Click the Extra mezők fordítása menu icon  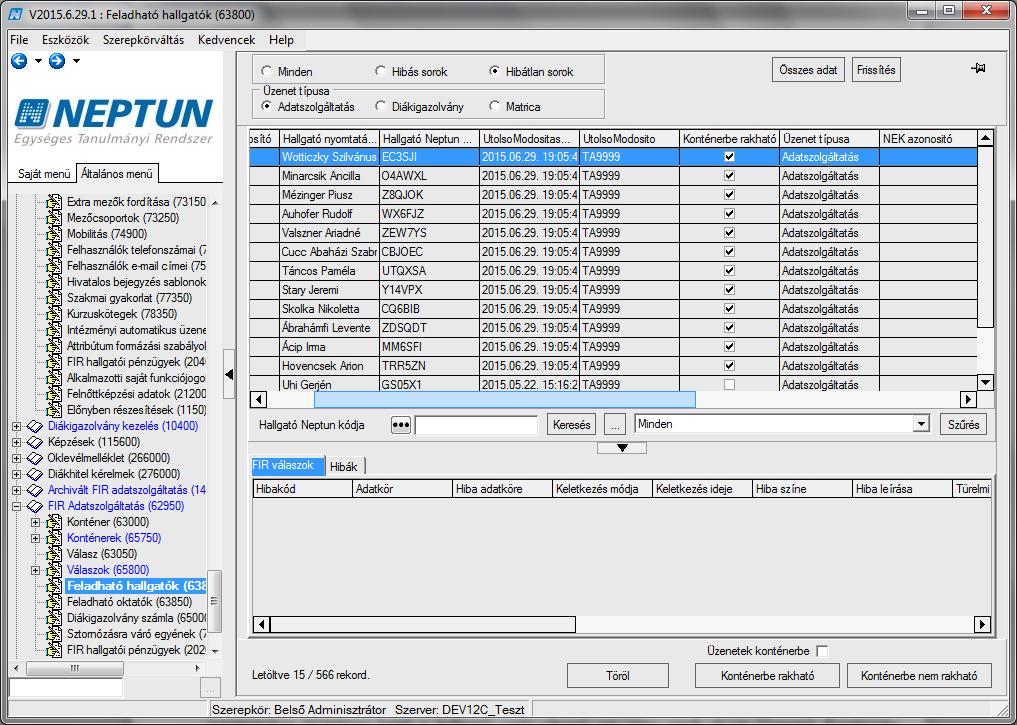pyautogui.click(x=54, y=202)
